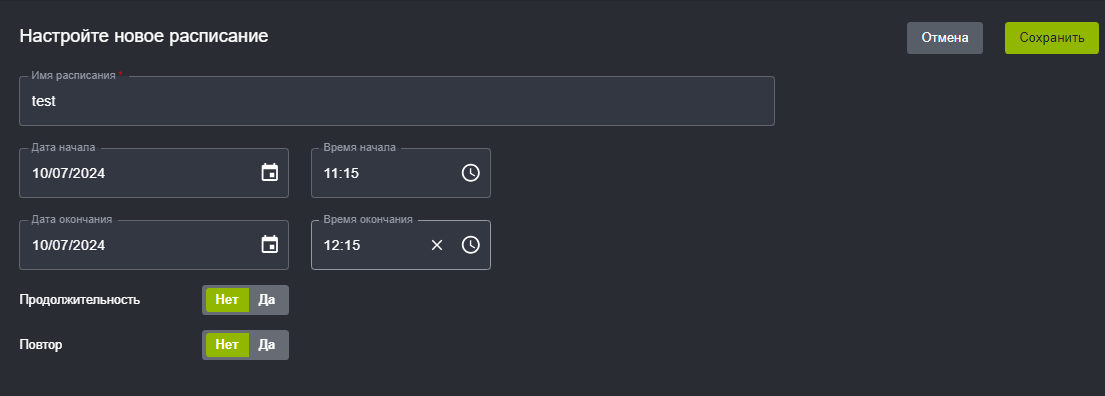The width and height of the screenshot is (1105, 396).
Task: Click the heading Настройте новое расписание
Action: coord(144,37)
